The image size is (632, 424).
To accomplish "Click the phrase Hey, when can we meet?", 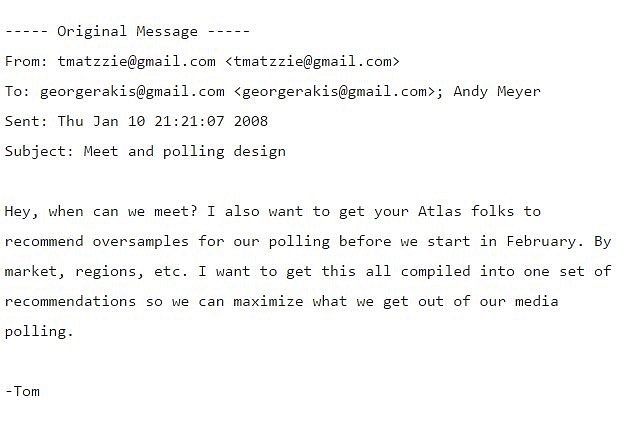I will click(101, 212).
